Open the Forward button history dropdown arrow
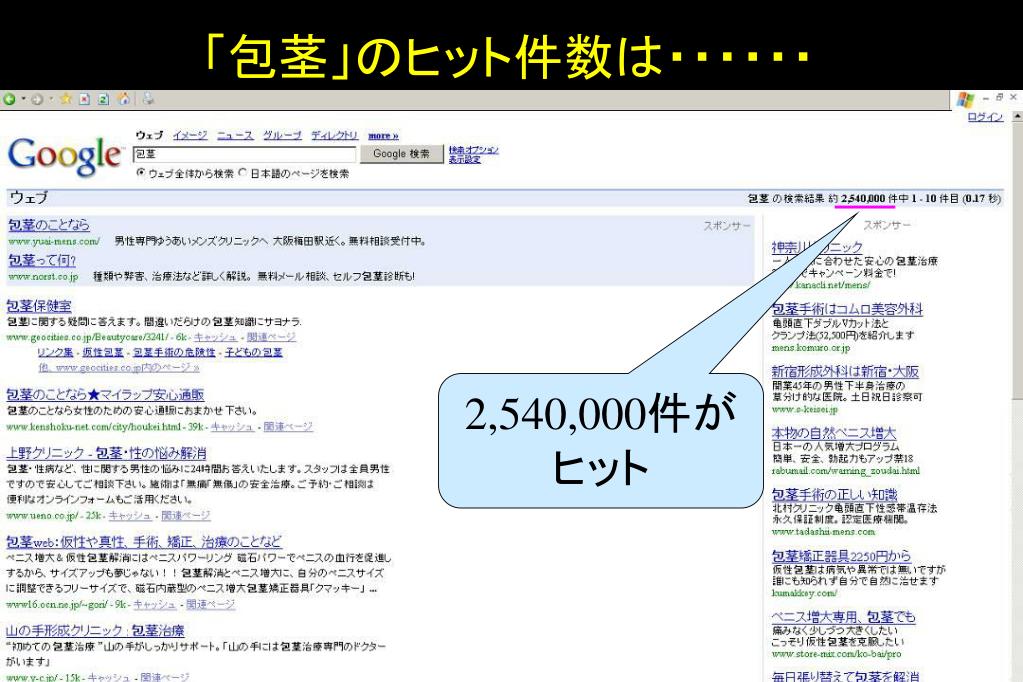1023x682 pixels. [51, 99]
